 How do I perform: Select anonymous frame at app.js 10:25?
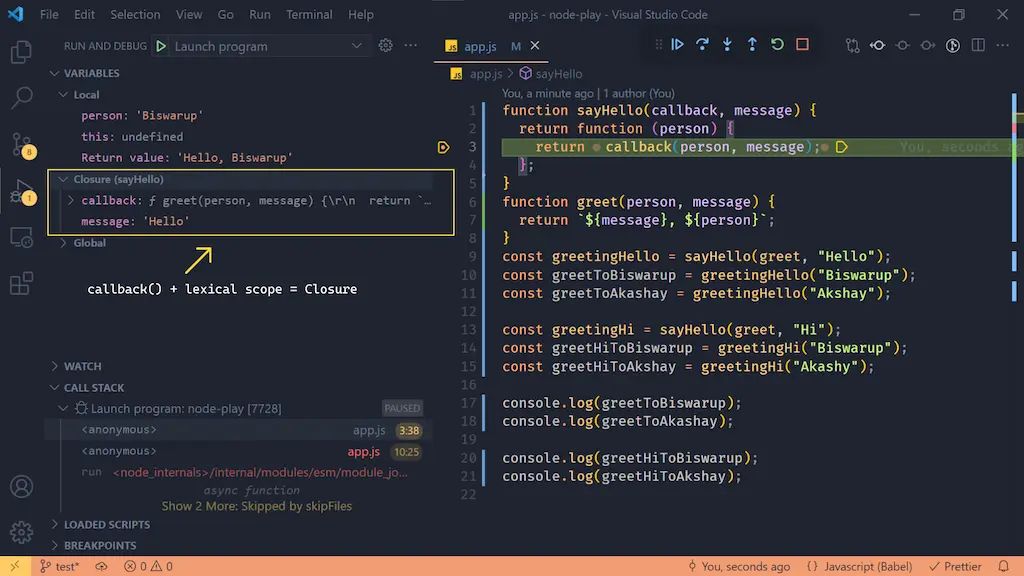240,451
